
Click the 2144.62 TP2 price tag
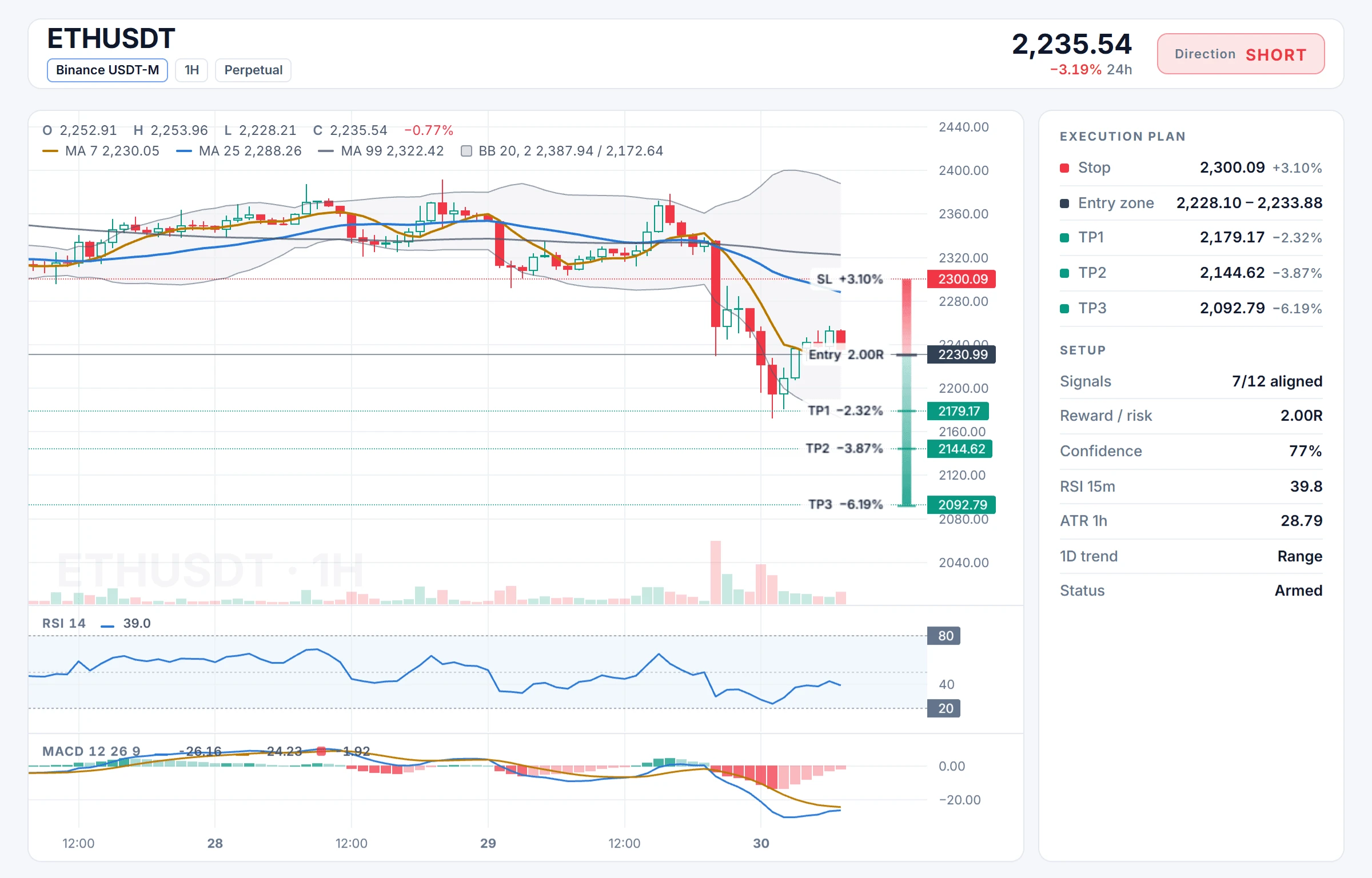click(x=960, y=449)
